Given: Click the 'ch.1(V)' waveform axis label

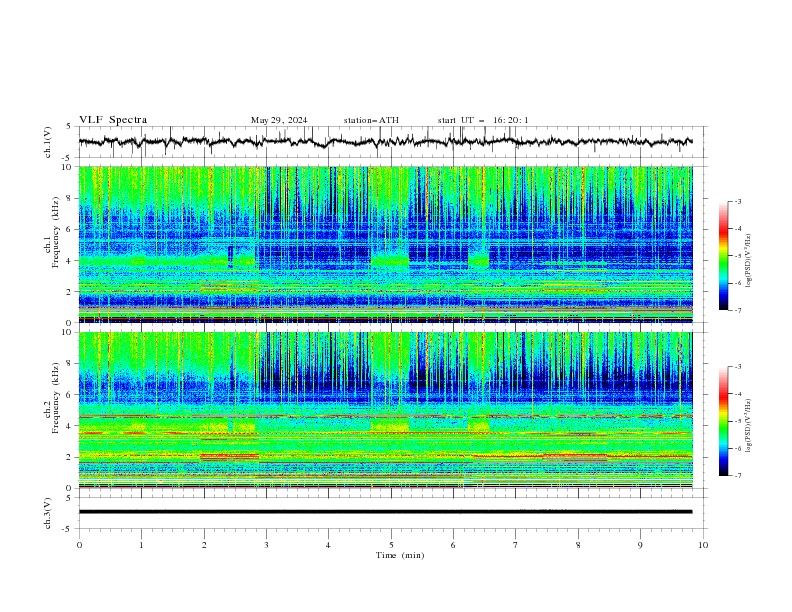Looking at the screenshot, I should 48,142.
